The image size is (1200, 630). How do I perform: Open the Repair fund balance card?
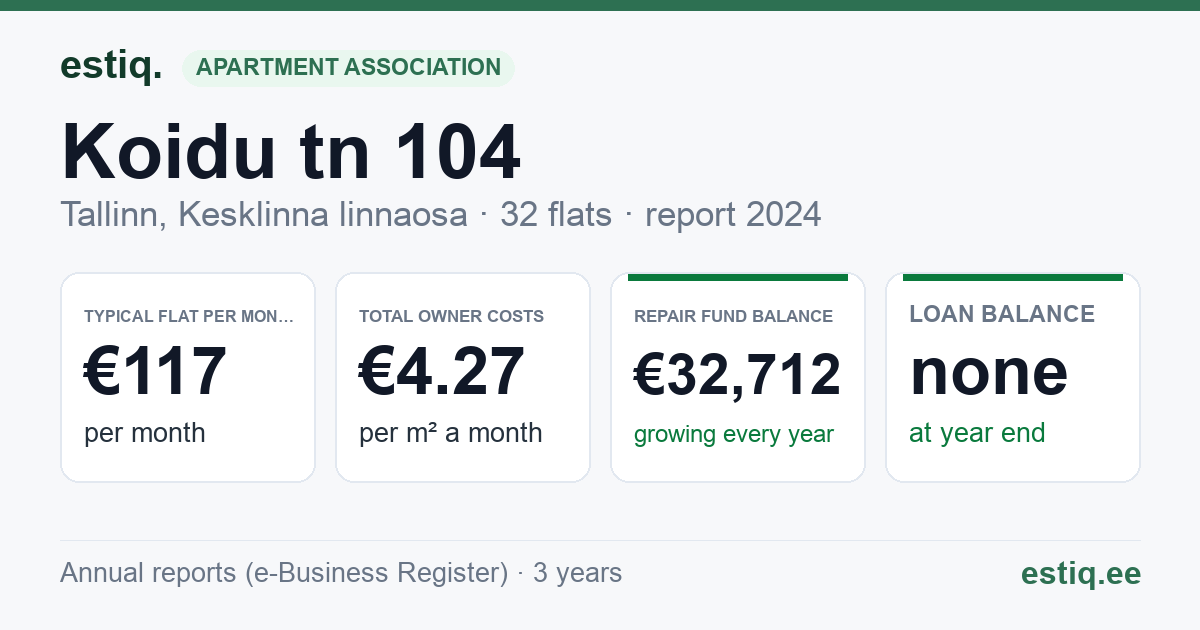(x=738, y=377)
